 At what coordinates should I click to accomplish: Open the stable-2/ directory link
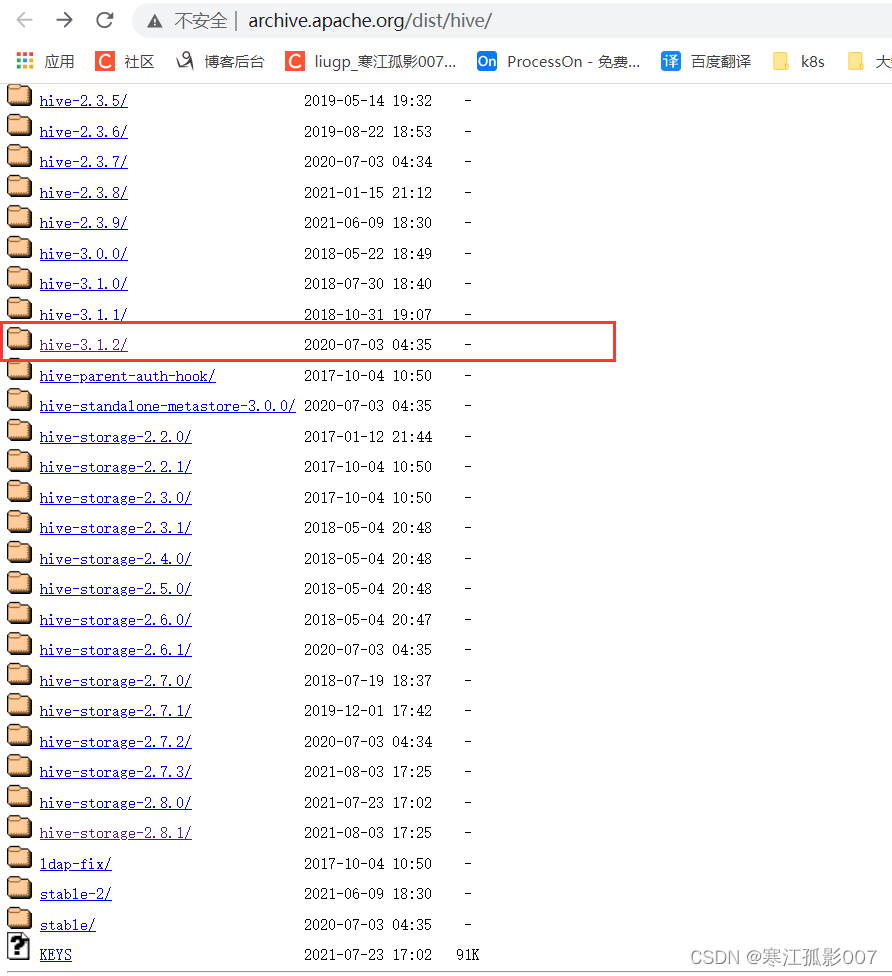pos(75,894)
